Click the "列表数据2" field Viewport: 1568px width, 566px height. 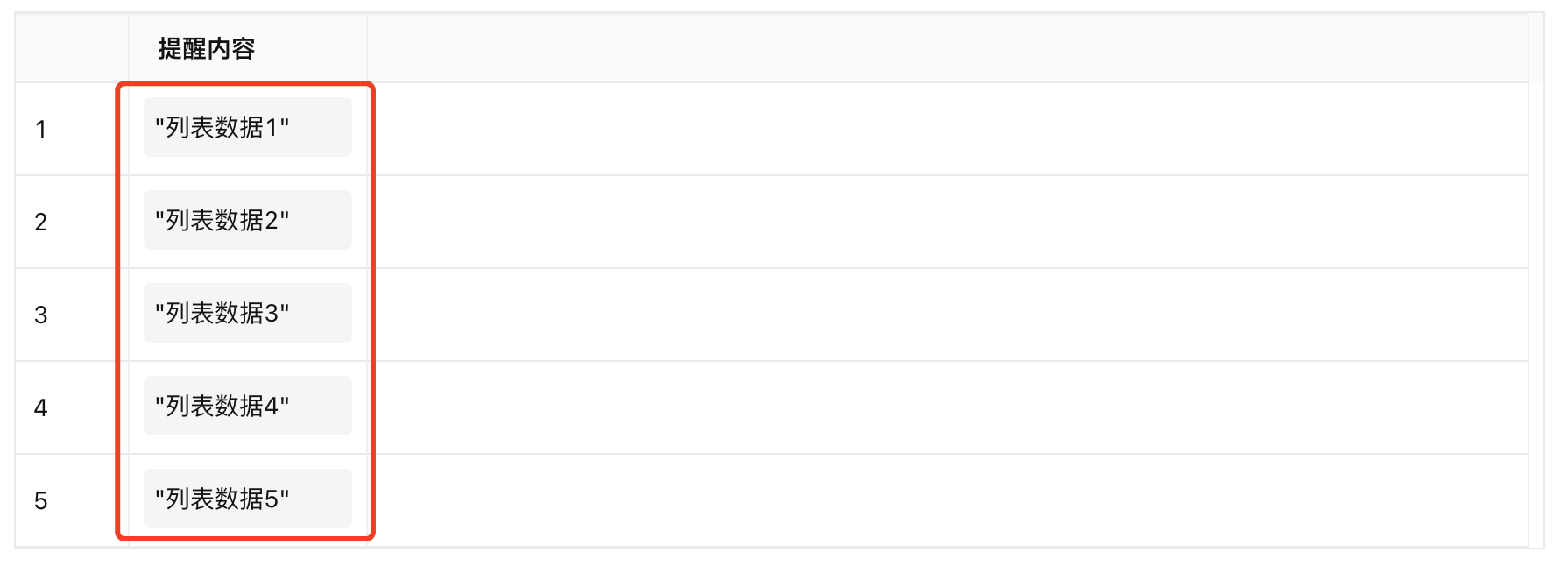248,221
